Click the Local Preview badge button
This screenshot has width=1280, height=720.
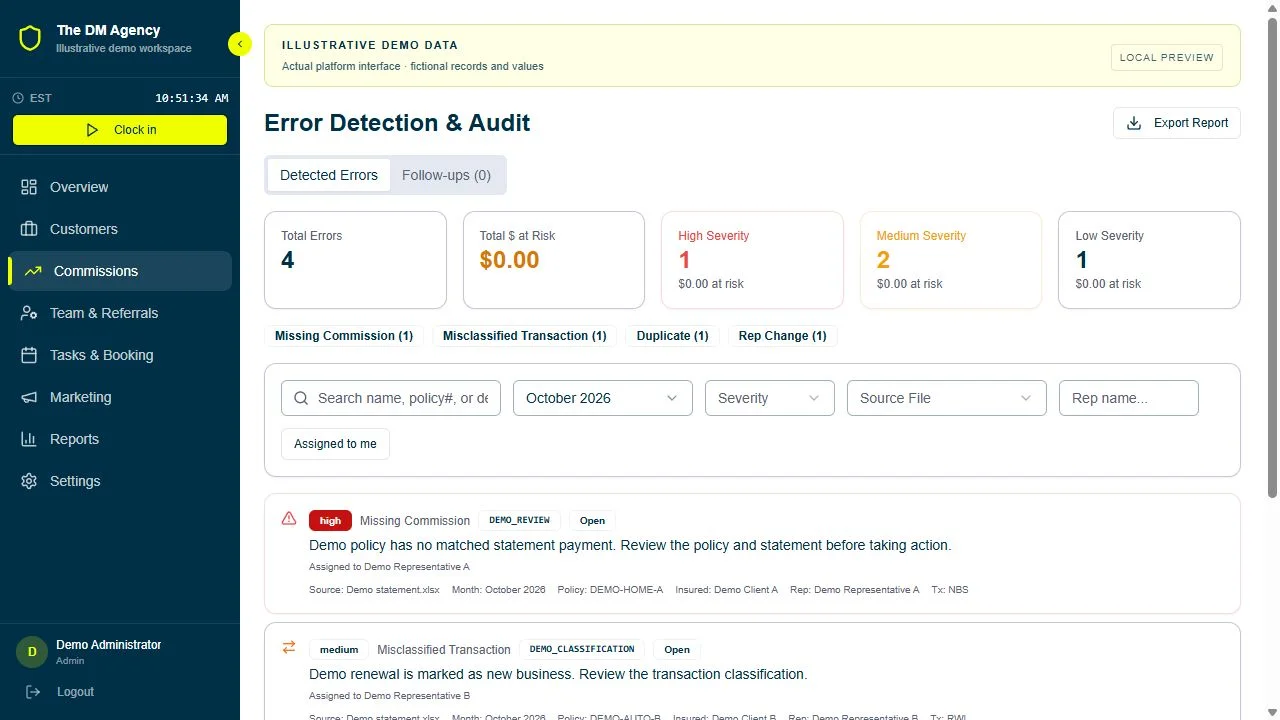tap(1167, 57)
